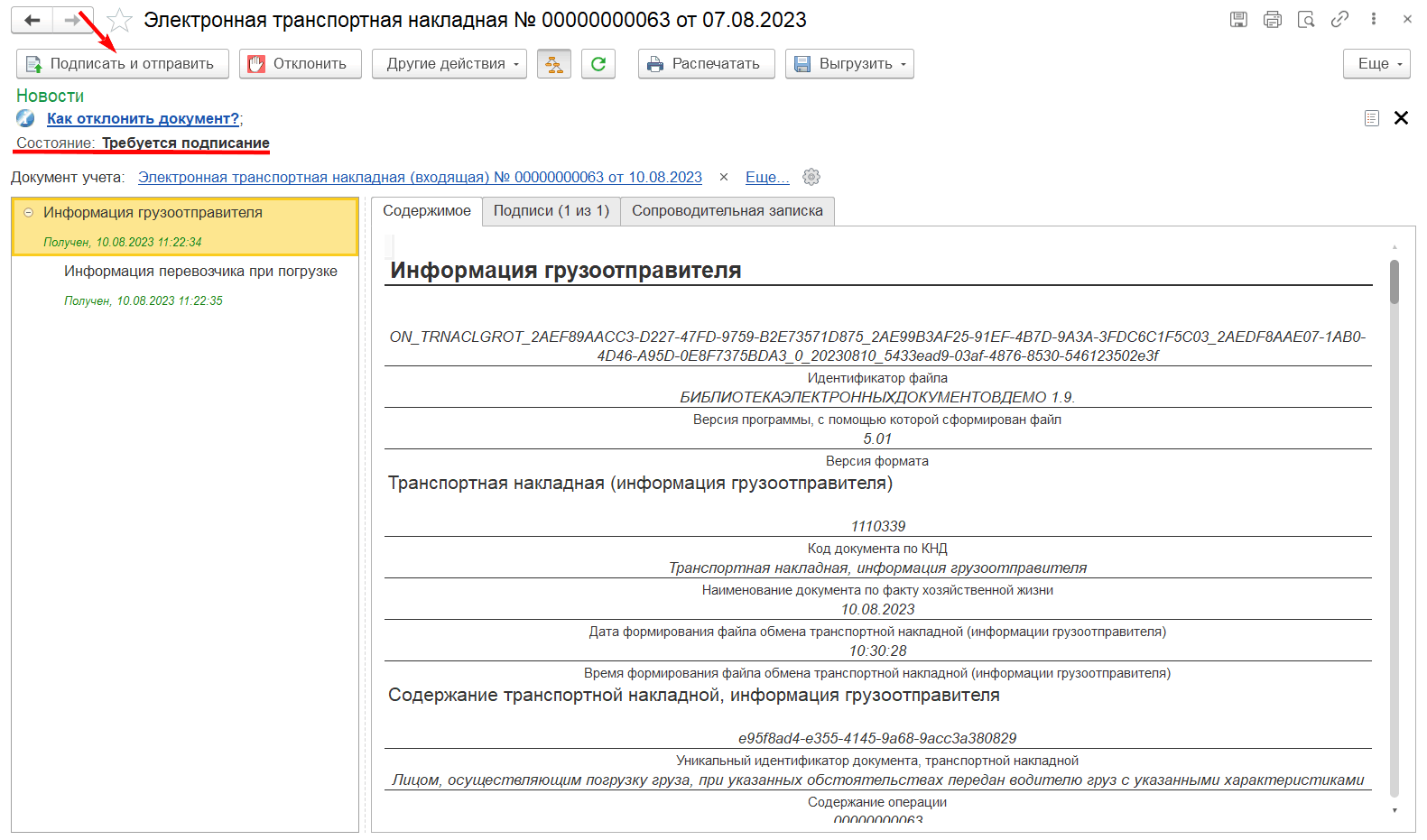Open settings gear next to Еще link
Image resolution: width=1427 pixels, height=840 pixels.
tap(811, 177)
